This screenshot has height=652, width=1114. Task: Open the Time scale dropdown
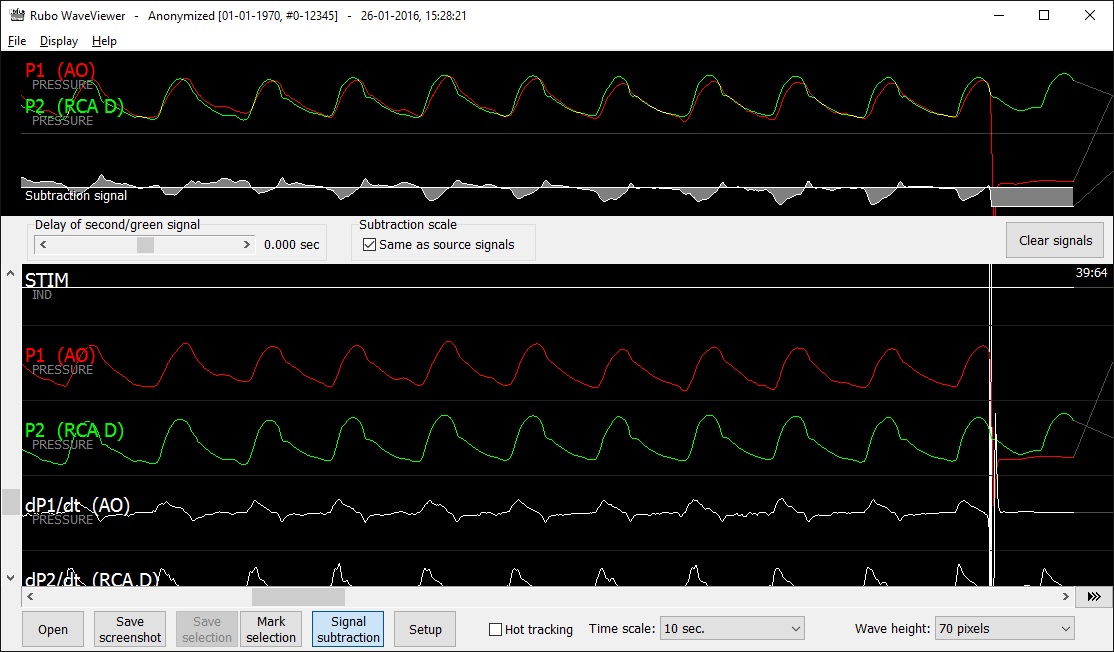point(732,629)
